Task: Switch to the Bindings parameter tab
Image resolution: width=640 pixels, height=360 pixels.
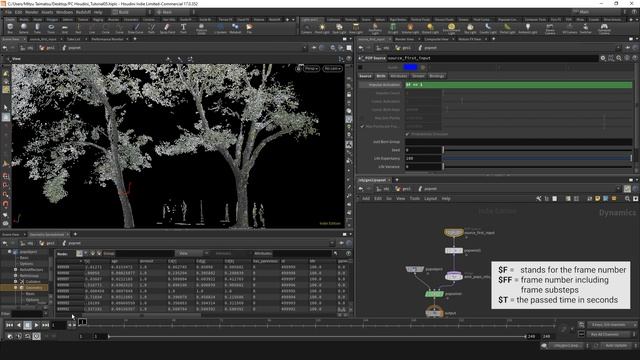Action: pyautogui.click(x=437, y=76)
